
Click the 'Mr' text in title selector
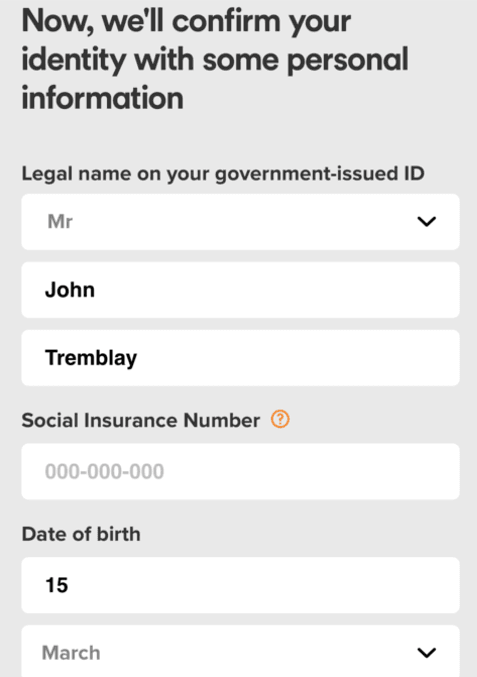[60, 221]
